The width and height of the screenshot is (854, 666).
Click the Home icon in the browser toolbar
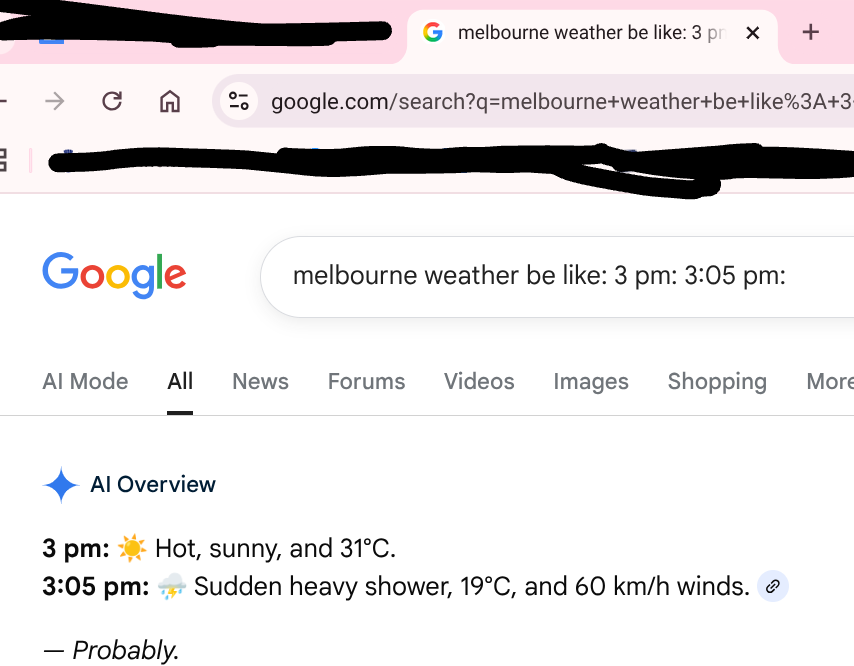tap(170, 101)
